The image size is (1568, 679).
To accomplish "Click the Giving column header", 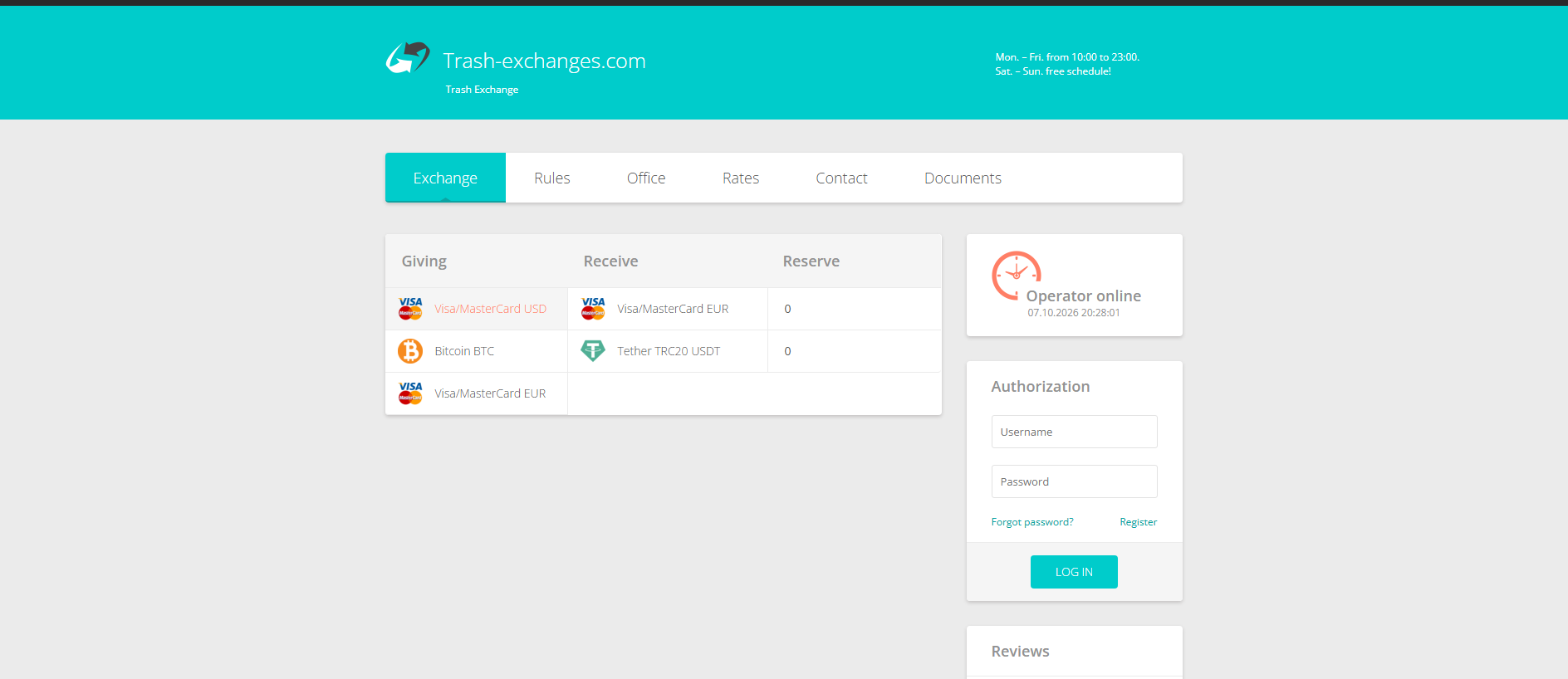I will click(x=424, y=261).
